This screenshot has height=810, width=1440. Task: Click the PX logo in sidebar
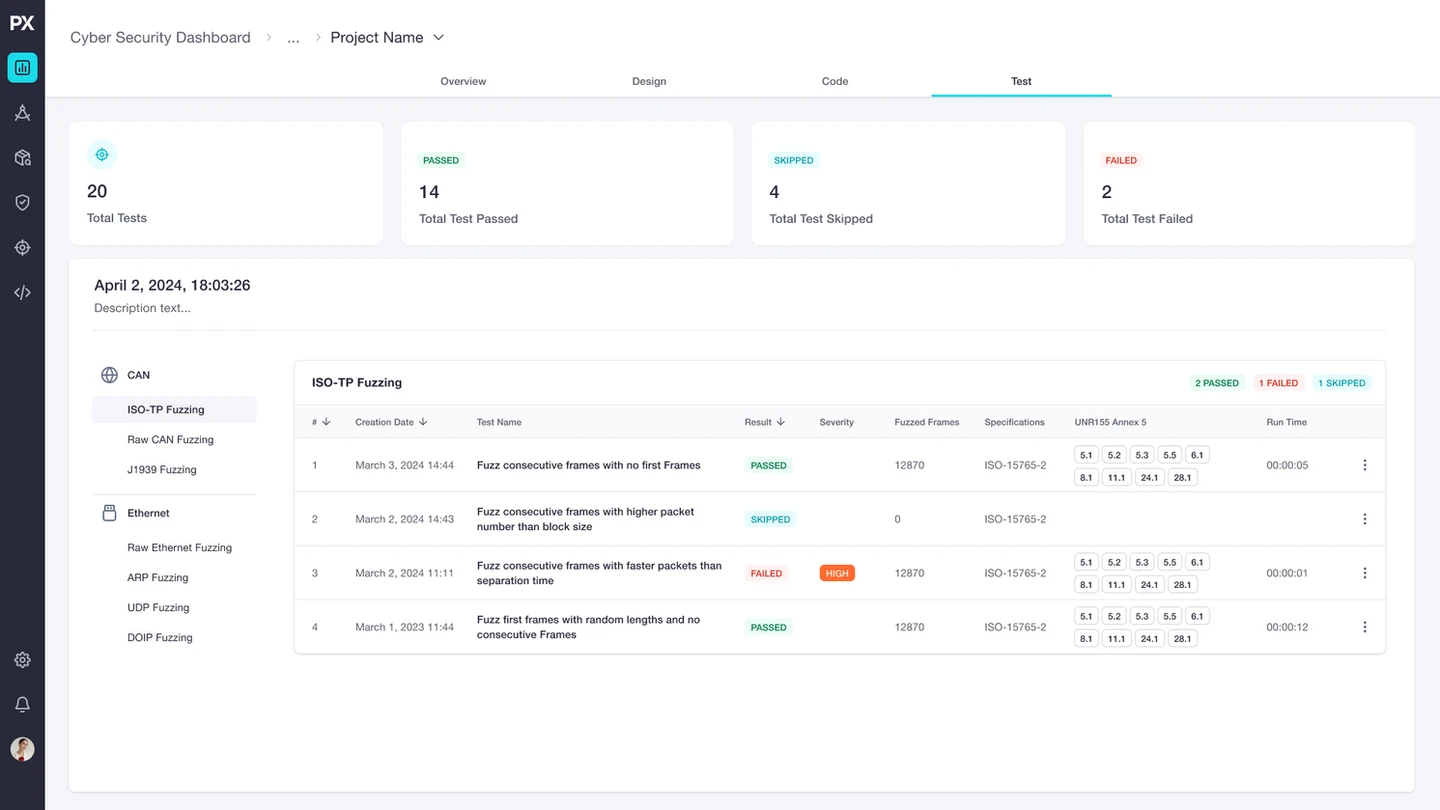click(x=22, y=24)
